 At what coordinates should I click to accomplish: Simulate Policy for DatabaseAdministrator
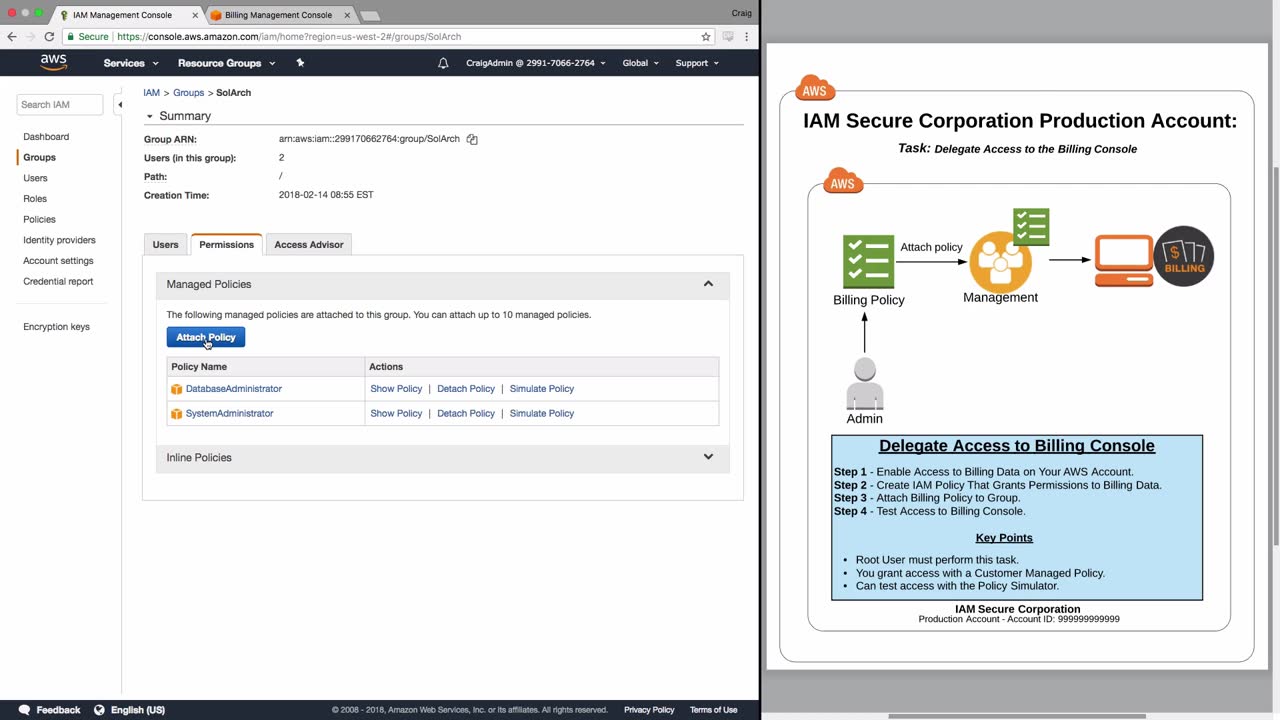(542, 389)
